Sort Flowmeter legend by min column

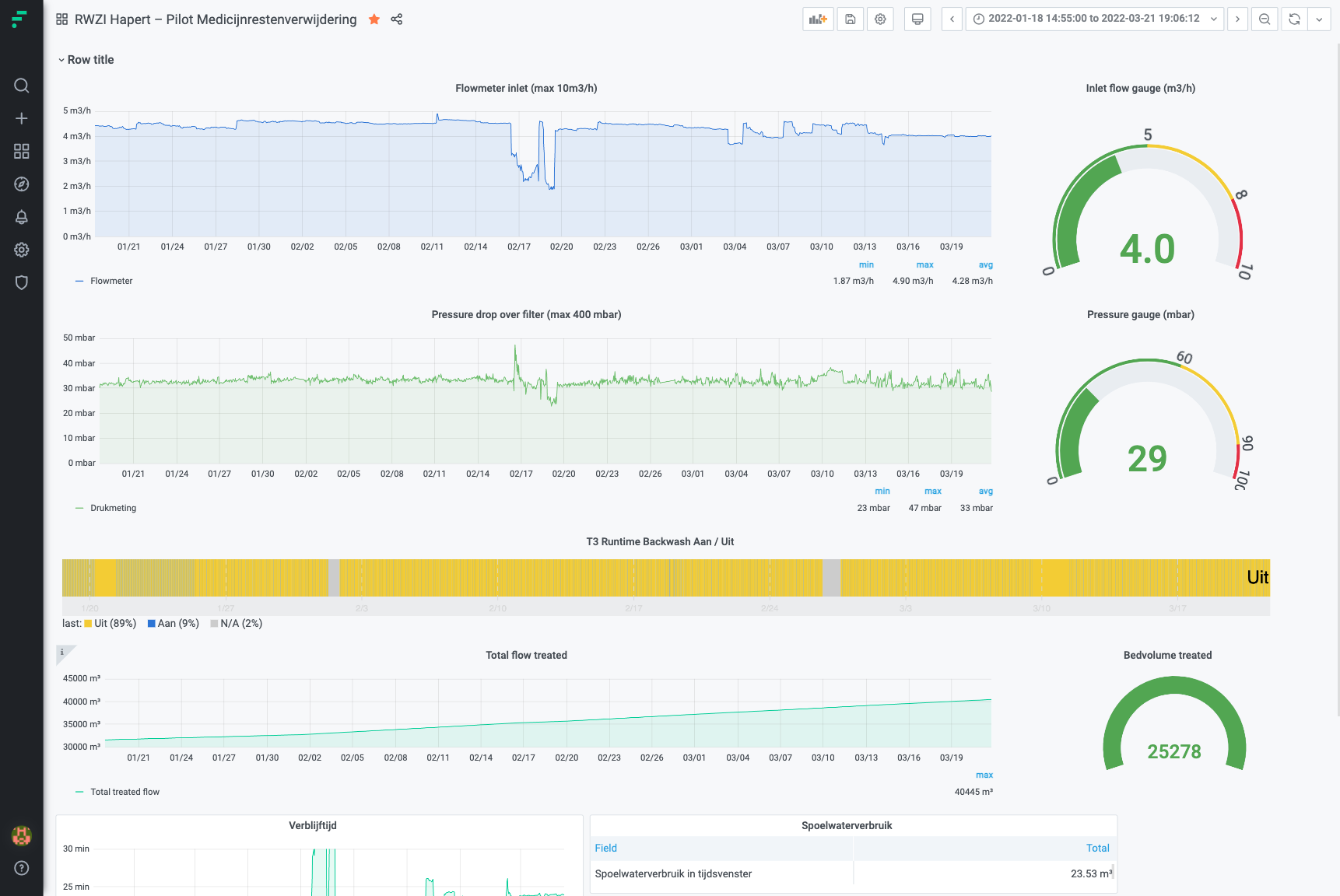[x=866, y=265]
